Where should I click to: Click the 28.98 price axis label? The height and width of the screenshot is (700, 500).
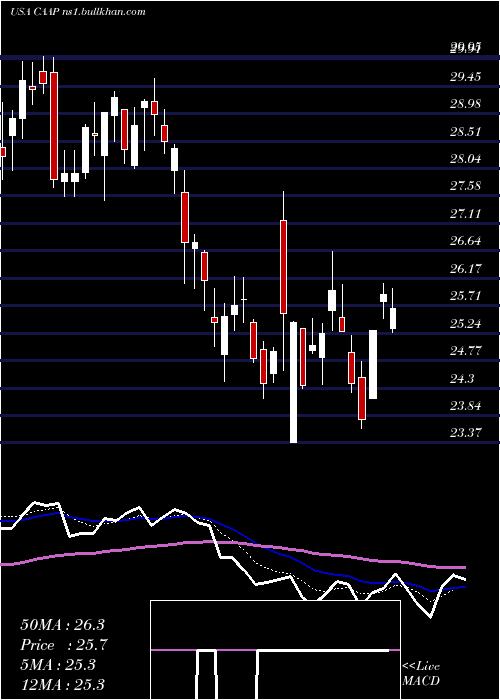click(x=465, y=104)
